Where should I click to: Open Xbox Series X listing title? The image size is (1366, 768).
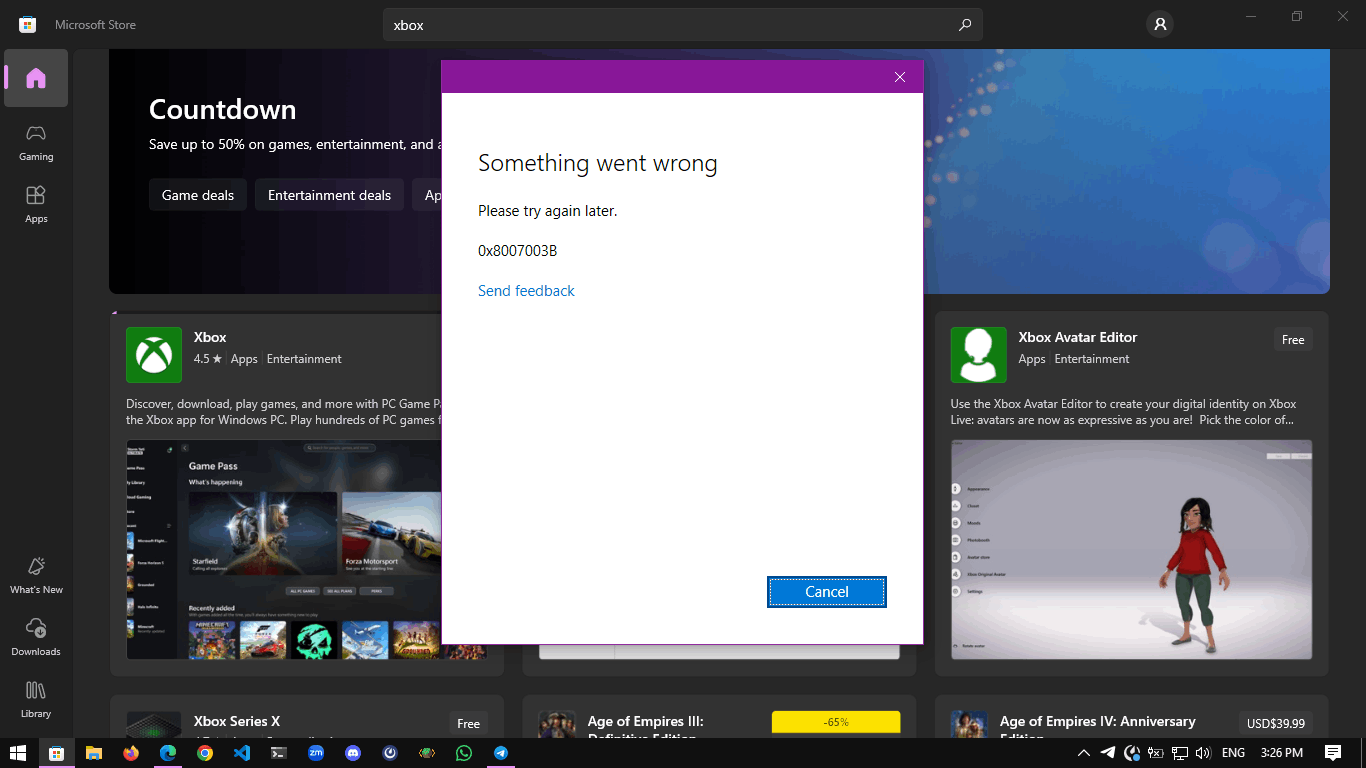pos(237,721)
